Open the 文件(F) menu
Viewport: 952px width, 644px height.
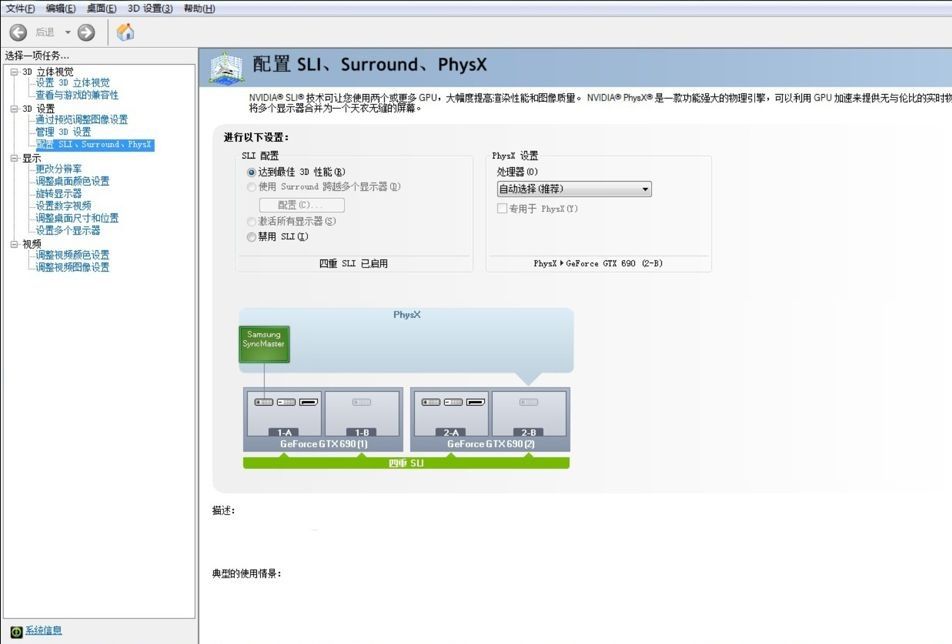20,8
